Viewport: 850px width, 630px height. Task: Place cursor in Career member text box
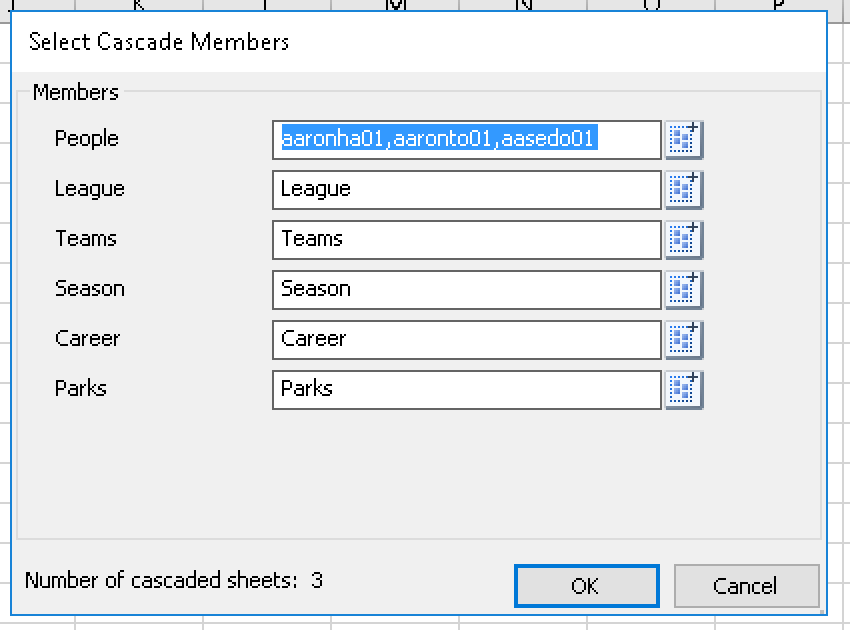coord(466,339)
